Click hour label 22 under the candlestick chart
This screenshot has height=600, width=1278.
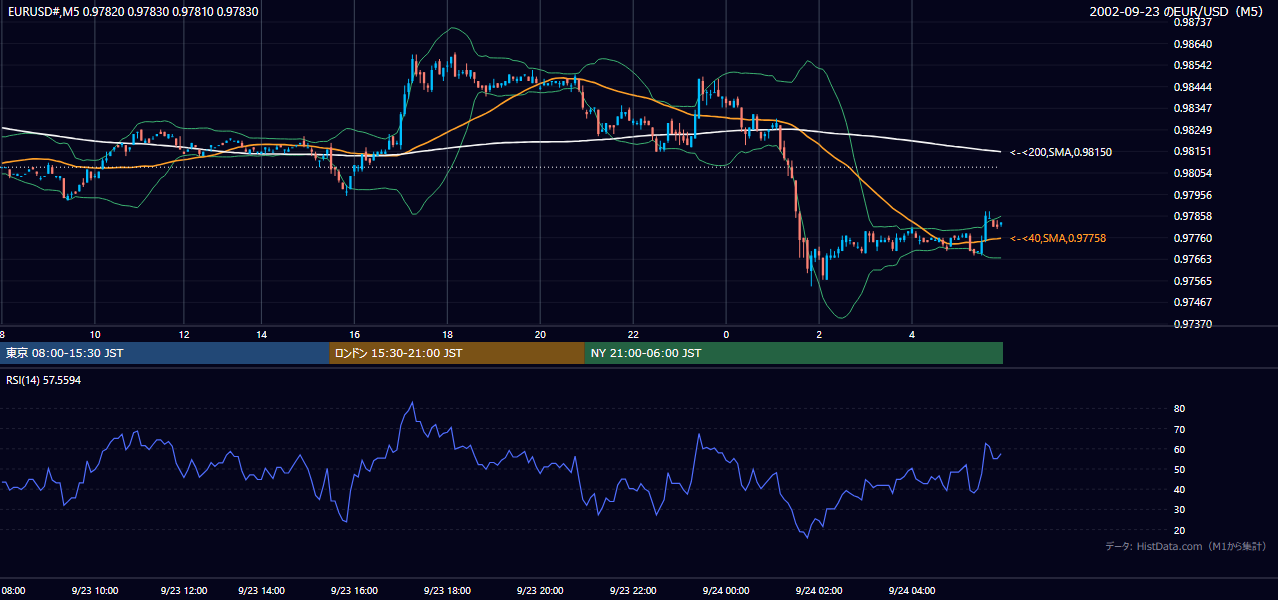coord(633,334)
